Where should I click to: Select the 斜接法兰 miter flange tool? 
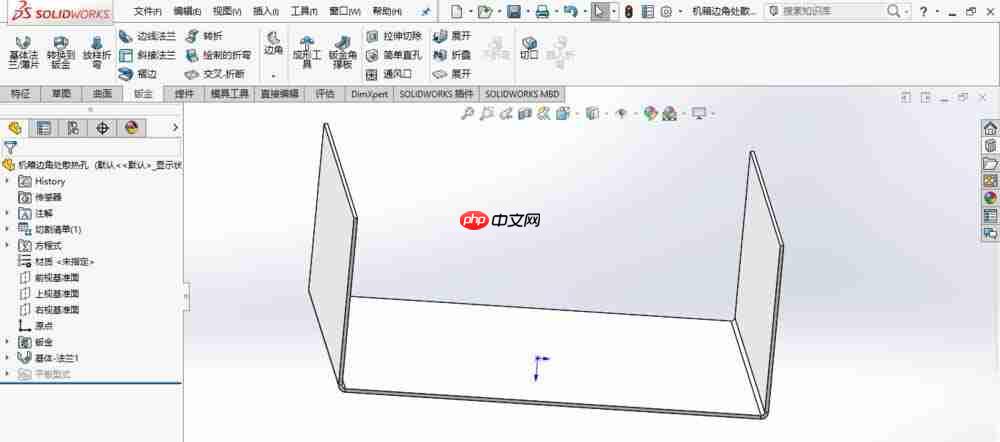pyautogui.click(x=147, y=55)
